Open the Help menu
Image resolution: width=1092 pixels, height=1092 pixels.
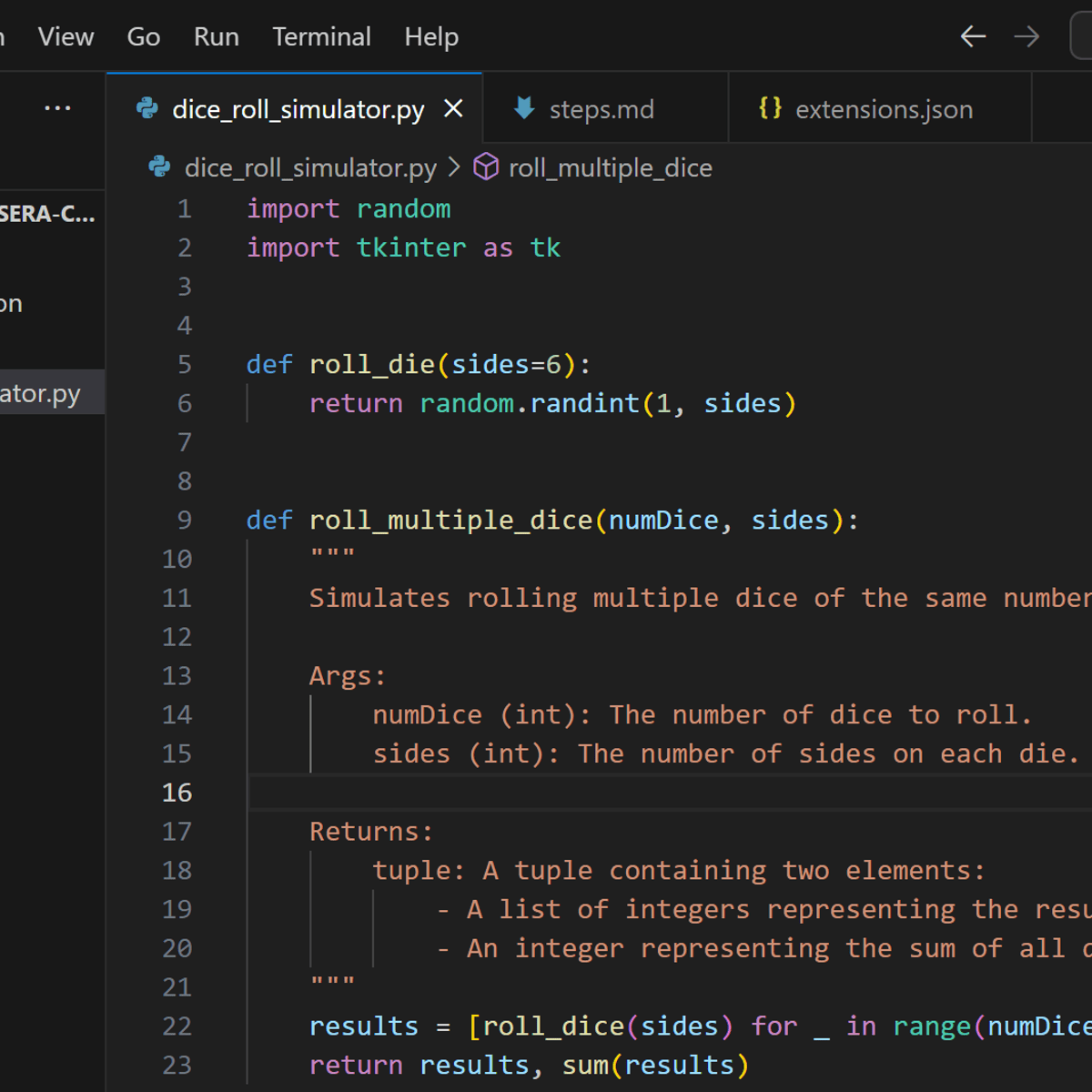pyautogui.click(x=431, y=36)
